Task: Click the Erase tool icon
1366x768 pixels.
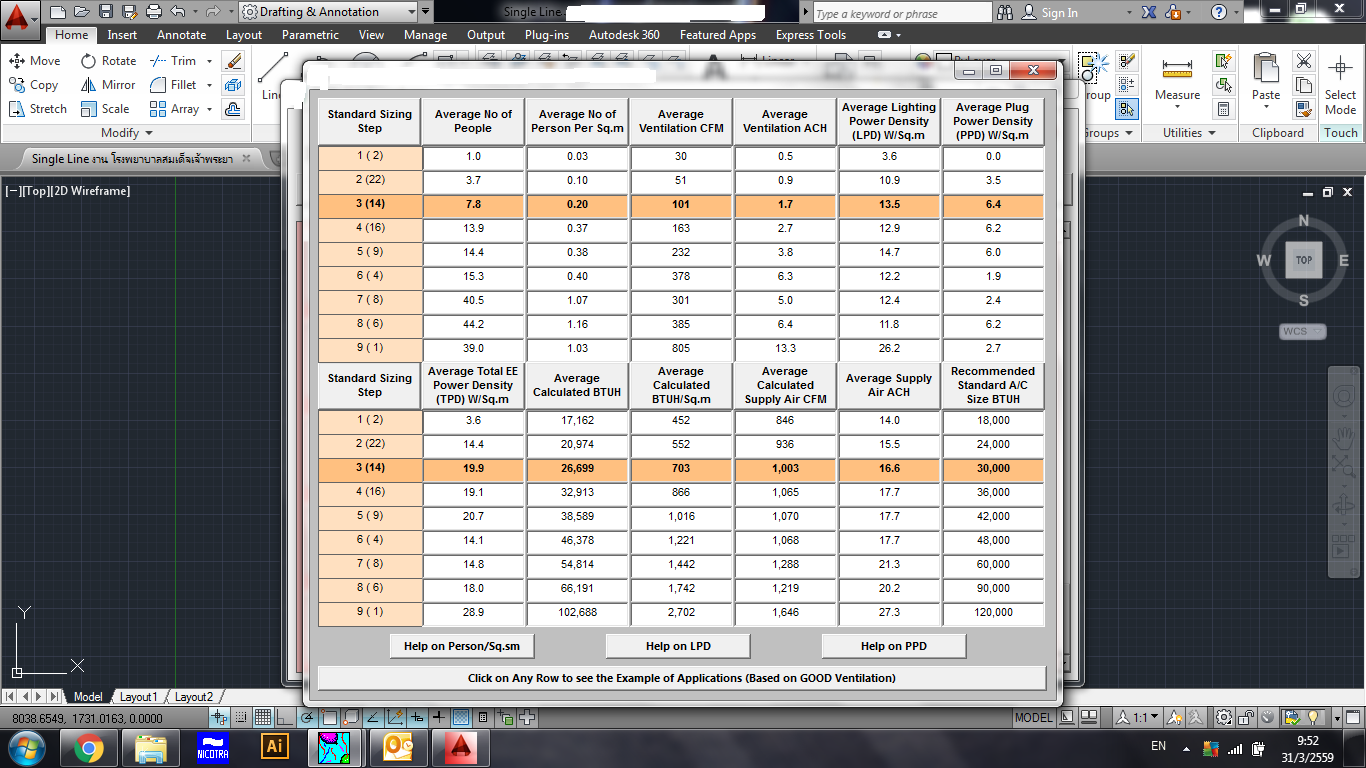Action: pyautogui.click(x=232, y=61)
